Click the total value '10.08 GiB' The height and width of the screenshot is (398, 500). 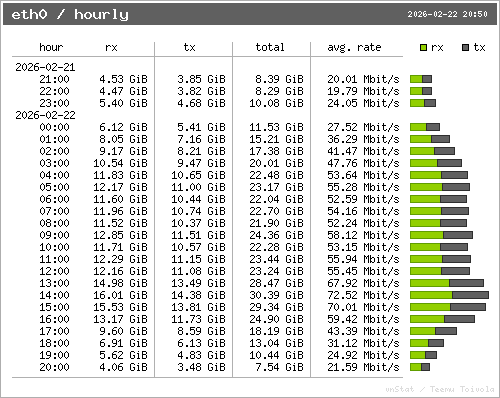click(x=276, y=103)
